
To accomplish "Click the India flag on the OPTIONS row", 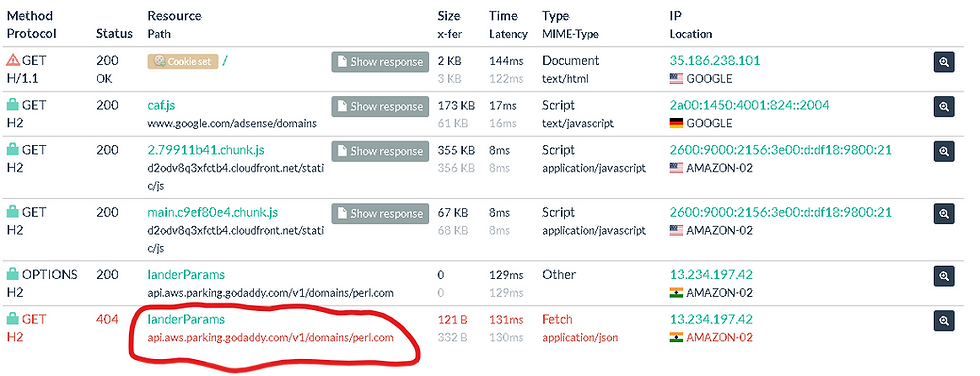I will point(676,293).
